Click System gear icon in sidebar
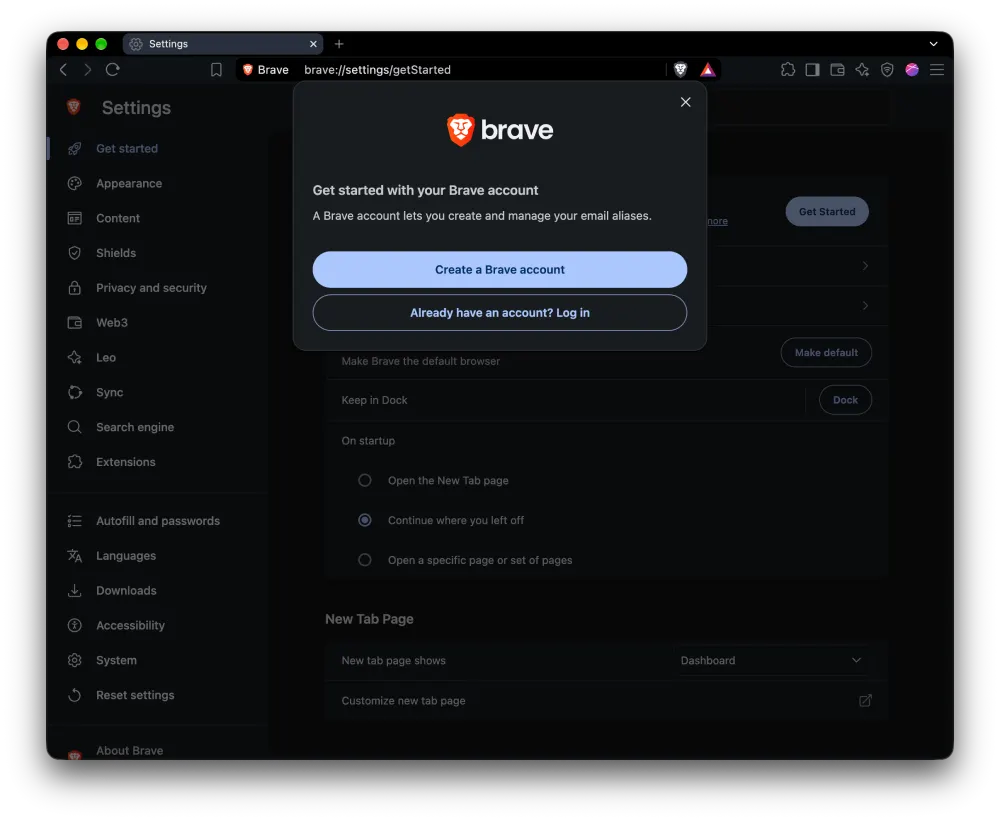Viewport: 1000px width, 821px height. [75, 660]
